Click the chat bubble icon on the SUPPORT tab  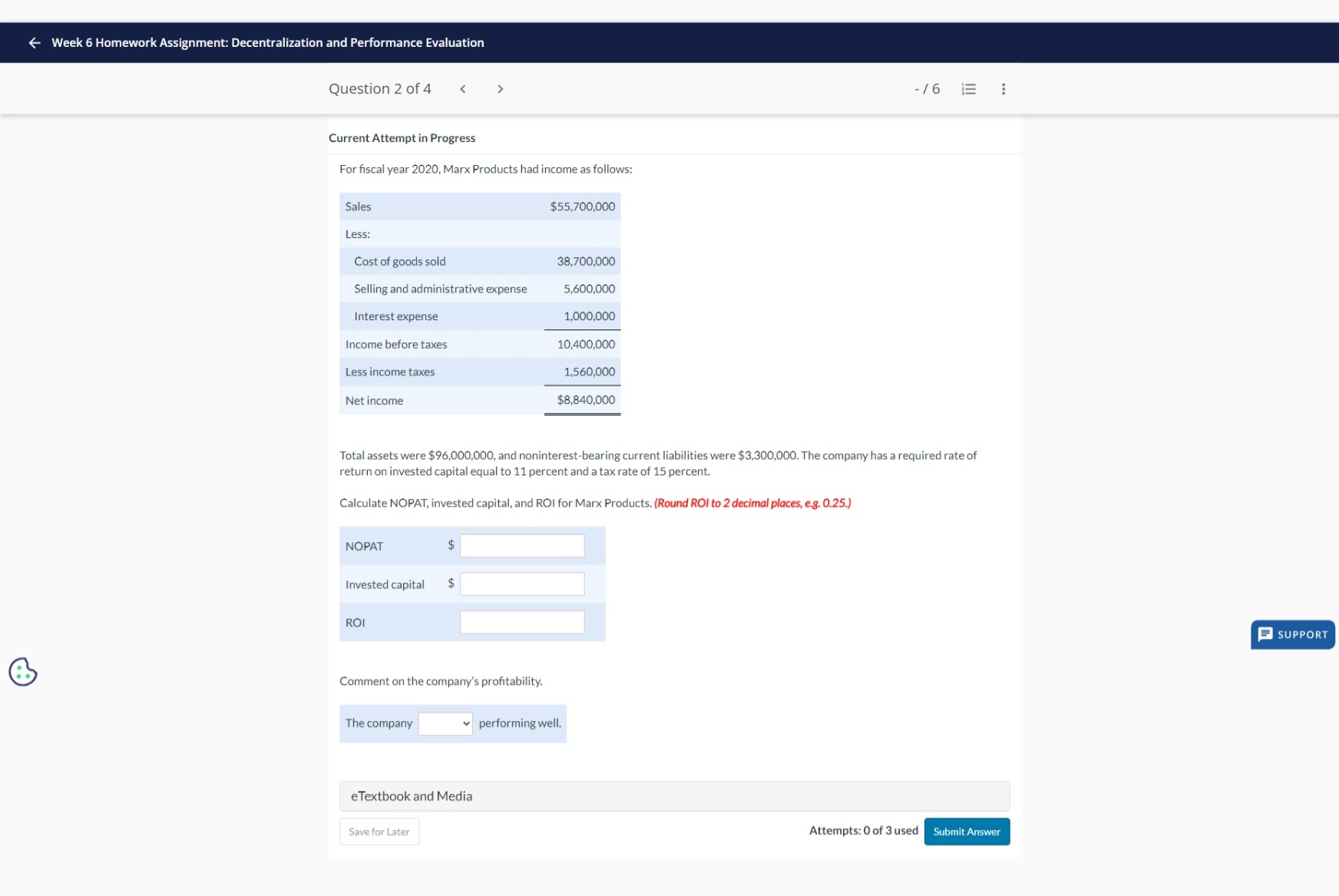point(1264,634)
